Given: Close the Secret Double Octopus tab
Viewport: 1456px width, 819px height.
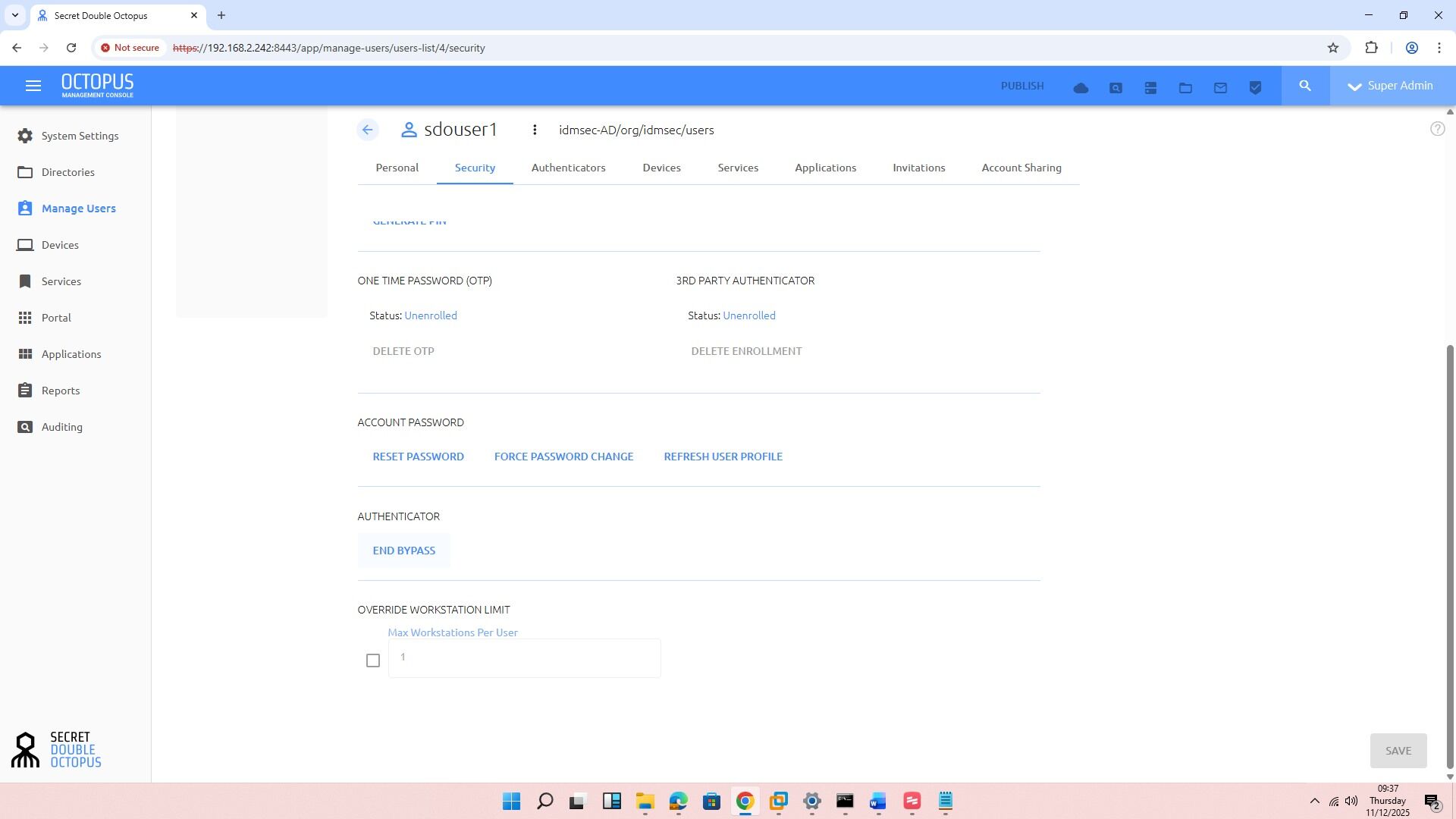Looking at the screenshot, I should [x=193, y=15].
